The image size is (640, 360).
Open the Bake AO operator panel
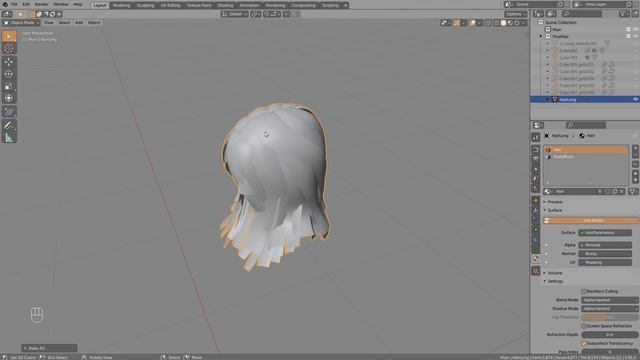tap(49, 348)
